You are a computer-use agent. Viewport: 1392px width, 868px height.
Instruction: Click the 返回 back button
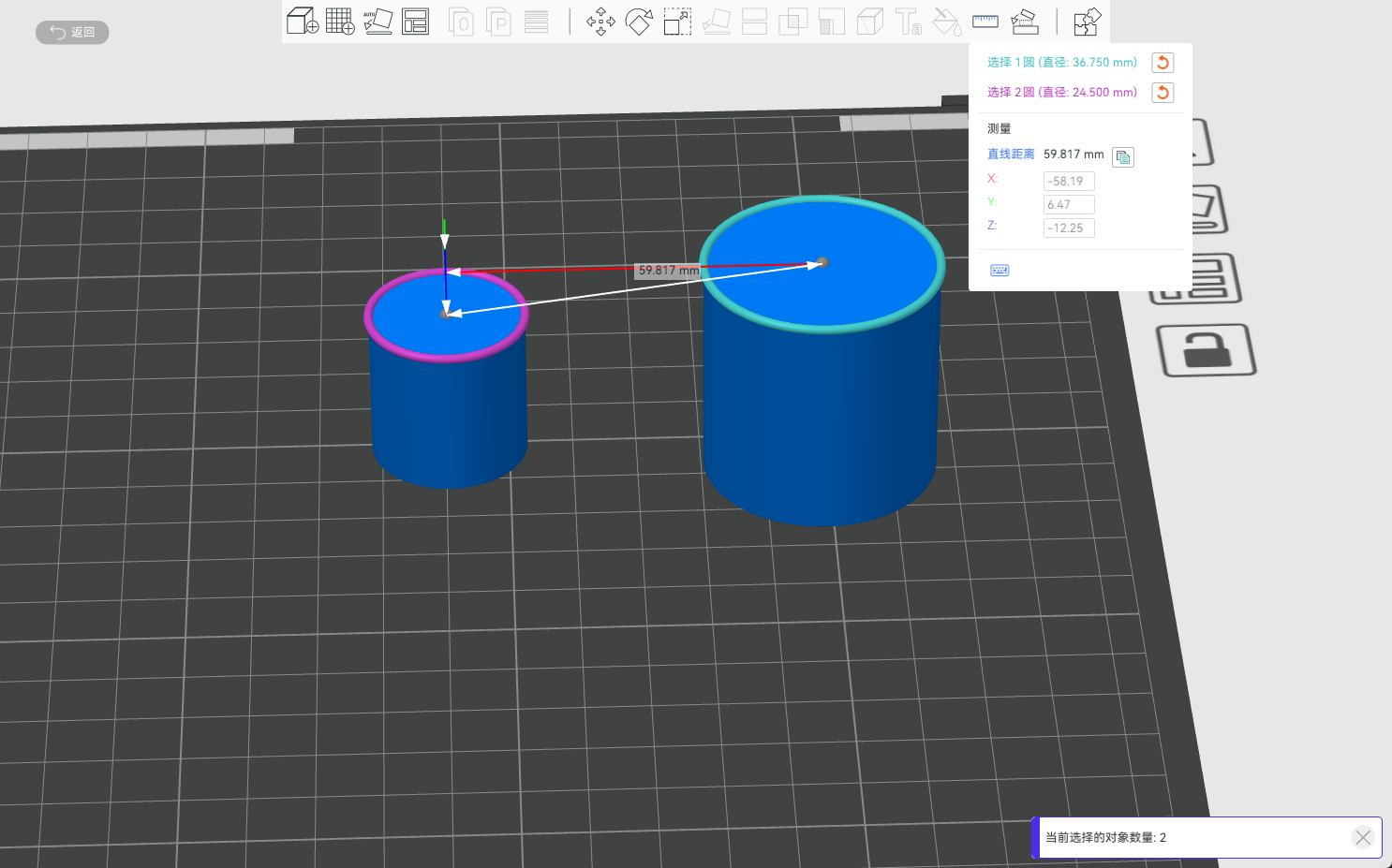coord(72,33)
